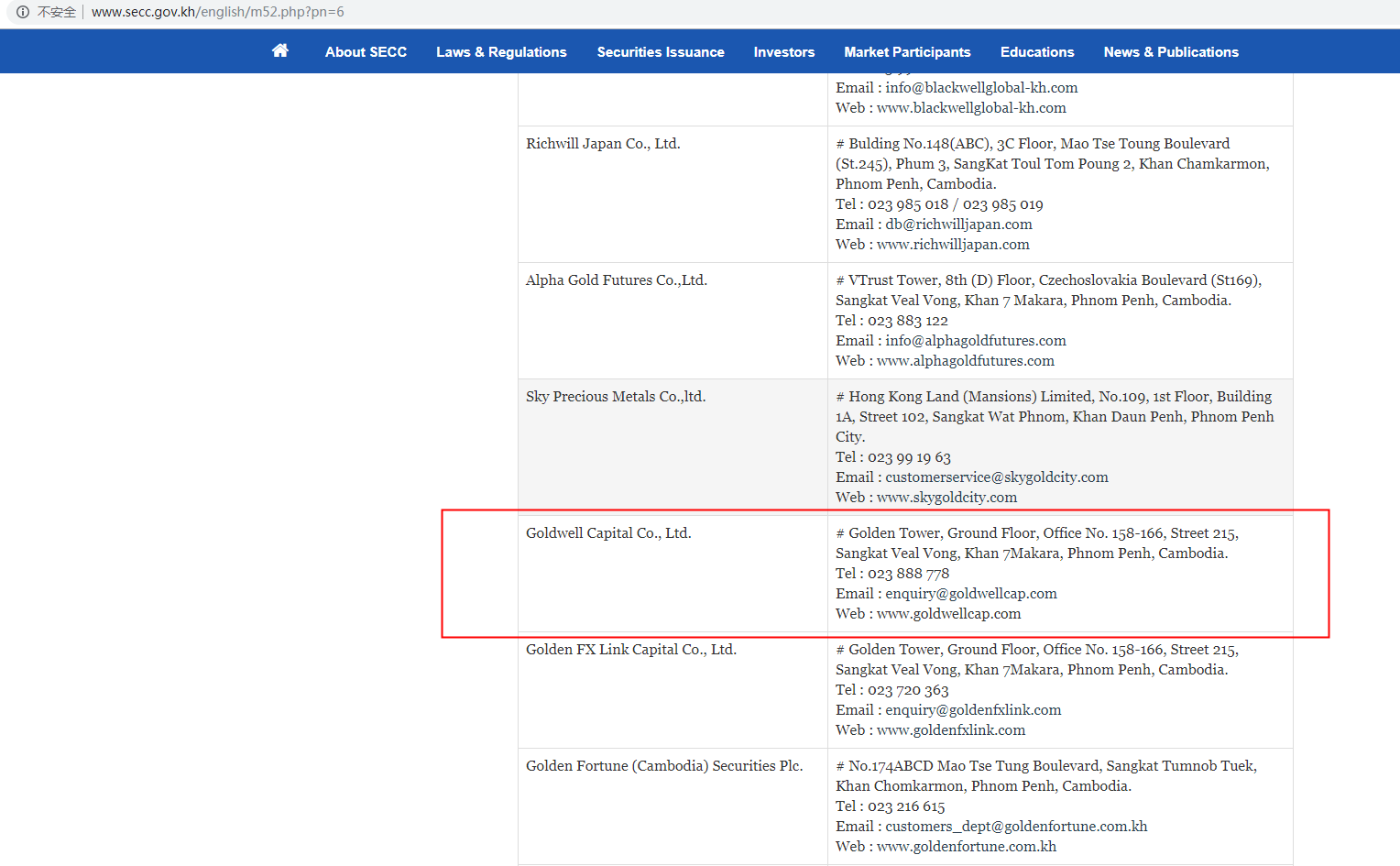1400x866 pixels.
Task: Click Alpha Gold Tel 023 883 122
Action: [x=891, y=321]
